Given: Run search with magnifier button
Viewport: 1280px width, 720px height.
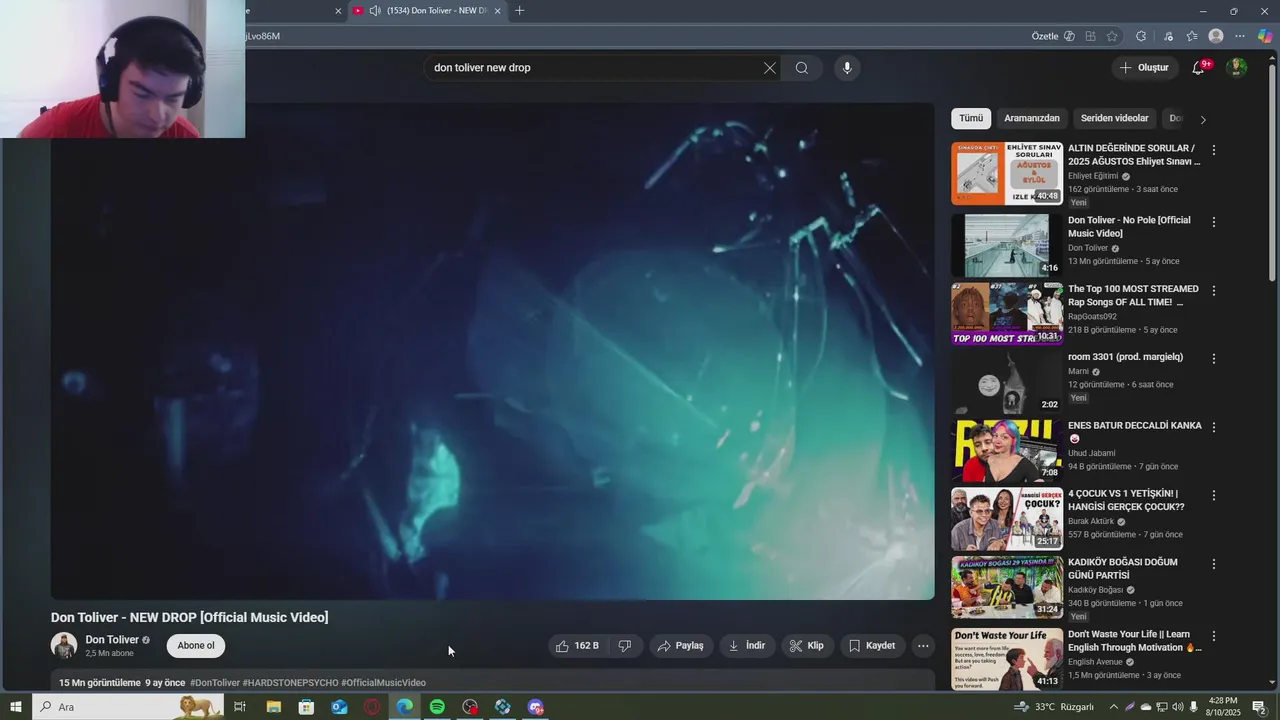Looking at the screenshot, I should [802, 68].
